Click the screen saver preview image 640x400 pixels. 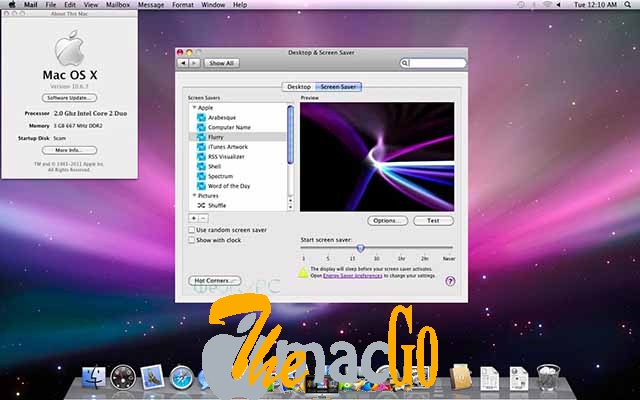377,157
